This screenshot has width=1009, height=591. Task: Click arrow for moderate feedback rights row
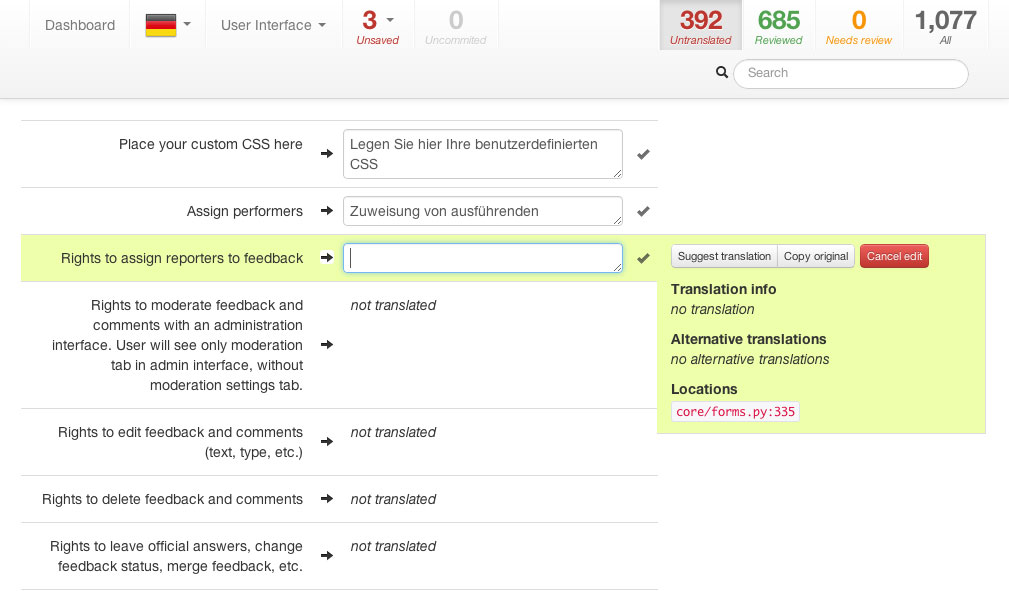click(327, 344)
